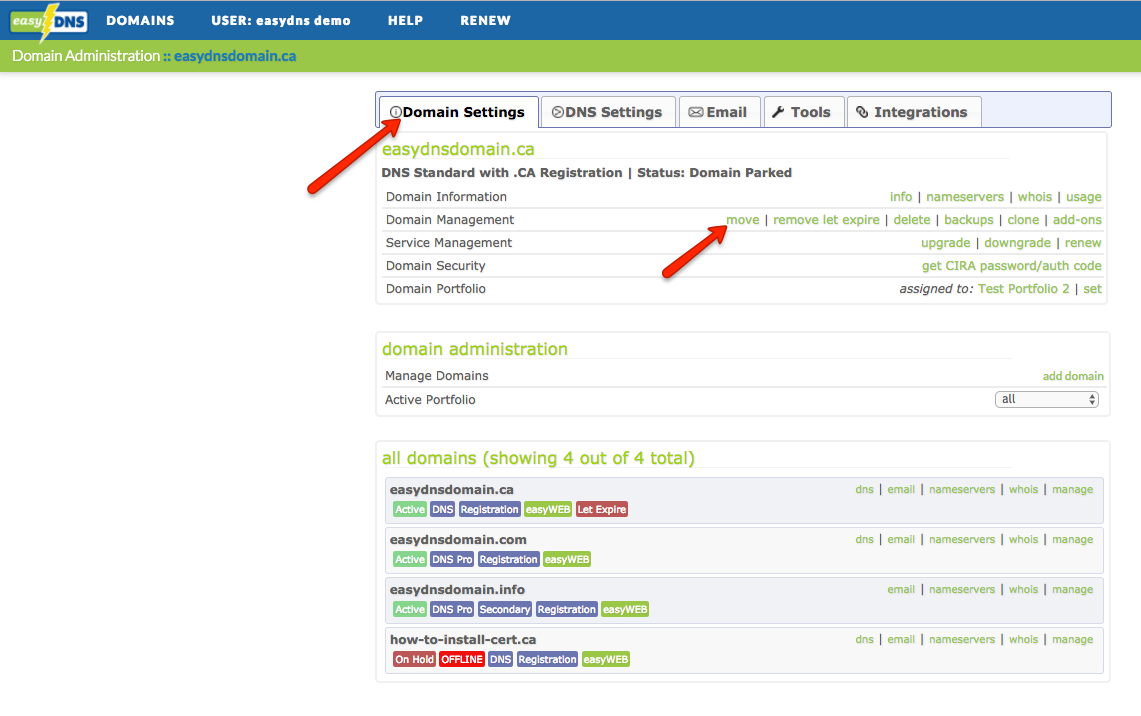1141x716 pixels.
Task: Click the add domain link
Action: point(1073,376)
